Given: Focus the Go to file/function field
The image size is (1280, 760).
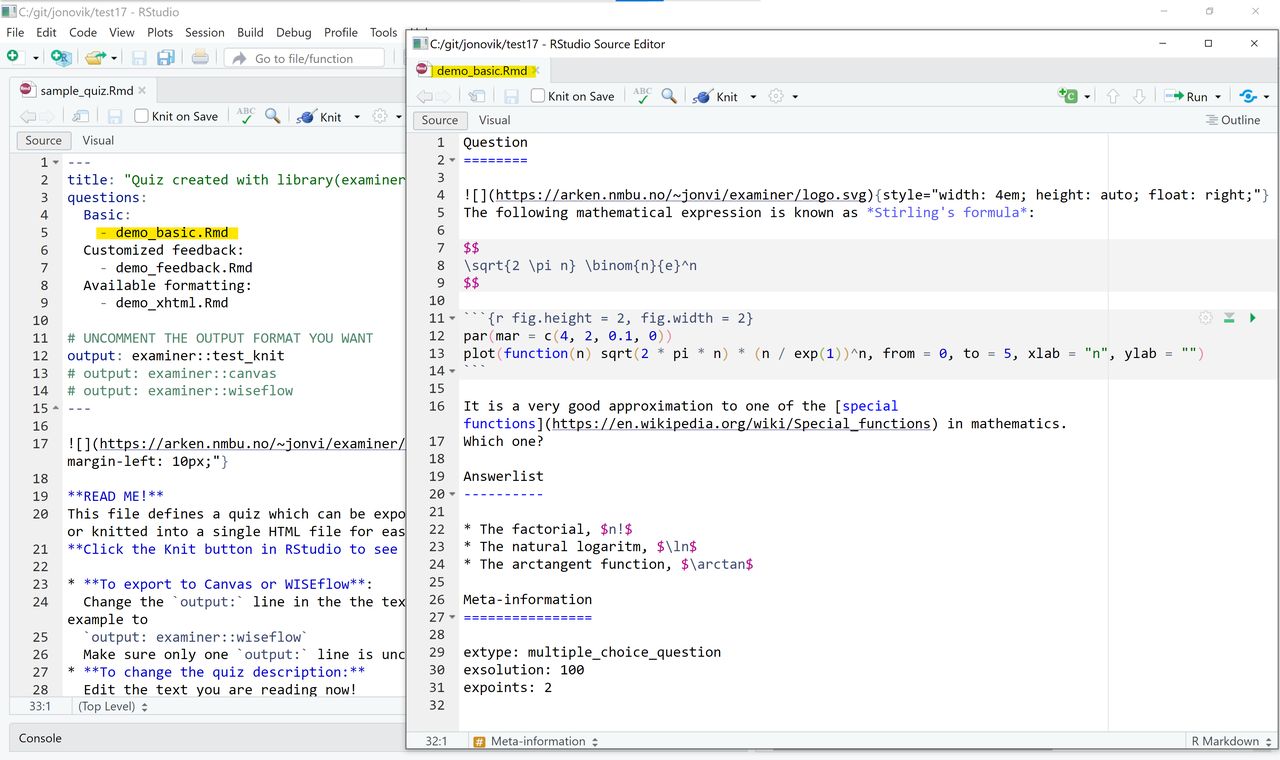Looking at the screenshot, I should click(x=304, y=59).
